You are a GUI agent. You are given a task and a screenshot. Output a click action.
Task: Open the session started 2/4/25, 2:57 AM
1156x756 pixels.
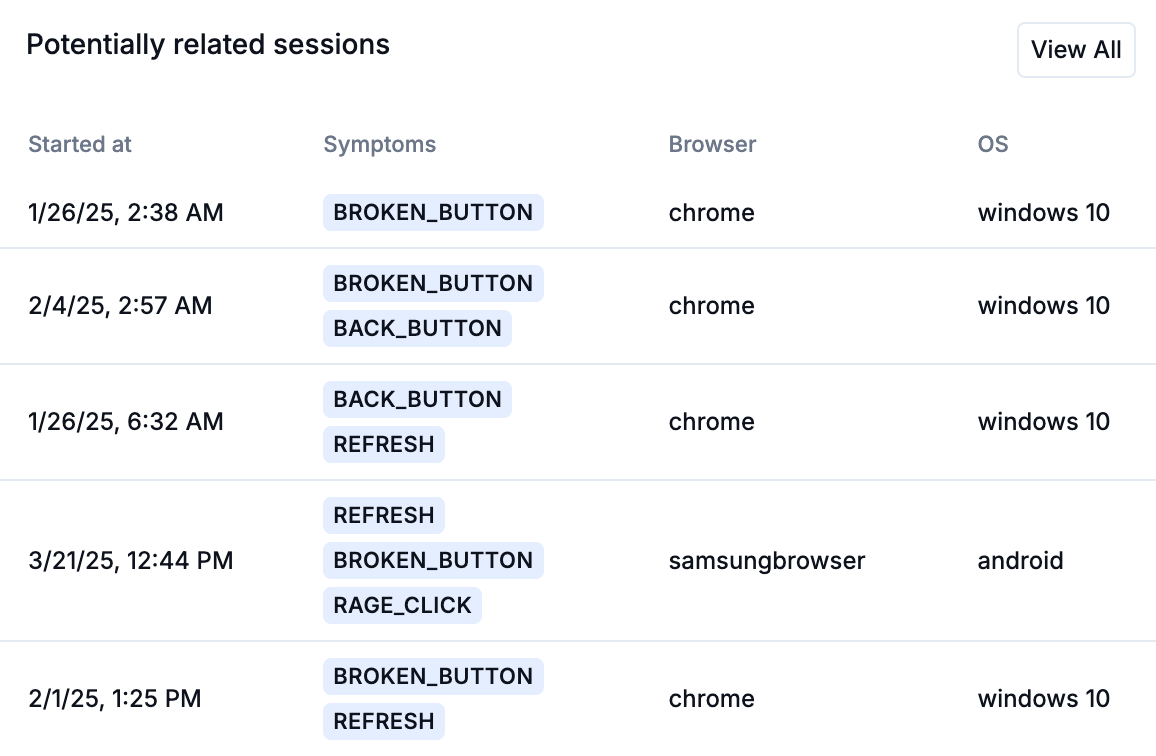[120, 305]
